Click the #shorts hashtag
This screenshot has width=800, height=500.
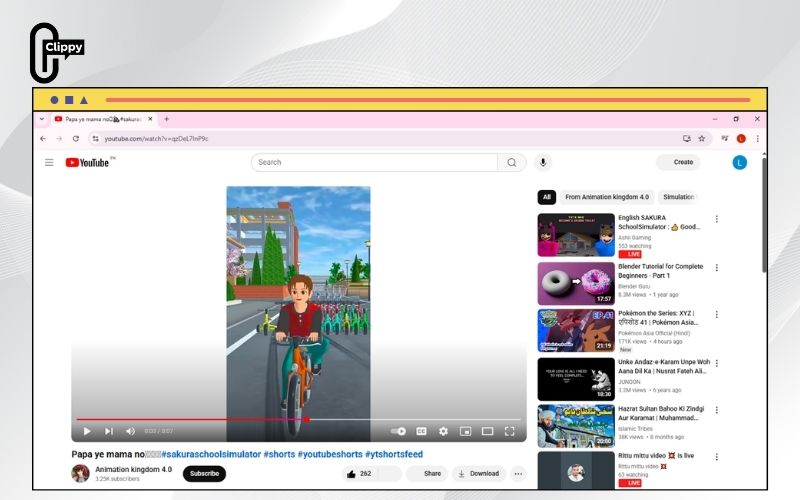tap(279, 454)
